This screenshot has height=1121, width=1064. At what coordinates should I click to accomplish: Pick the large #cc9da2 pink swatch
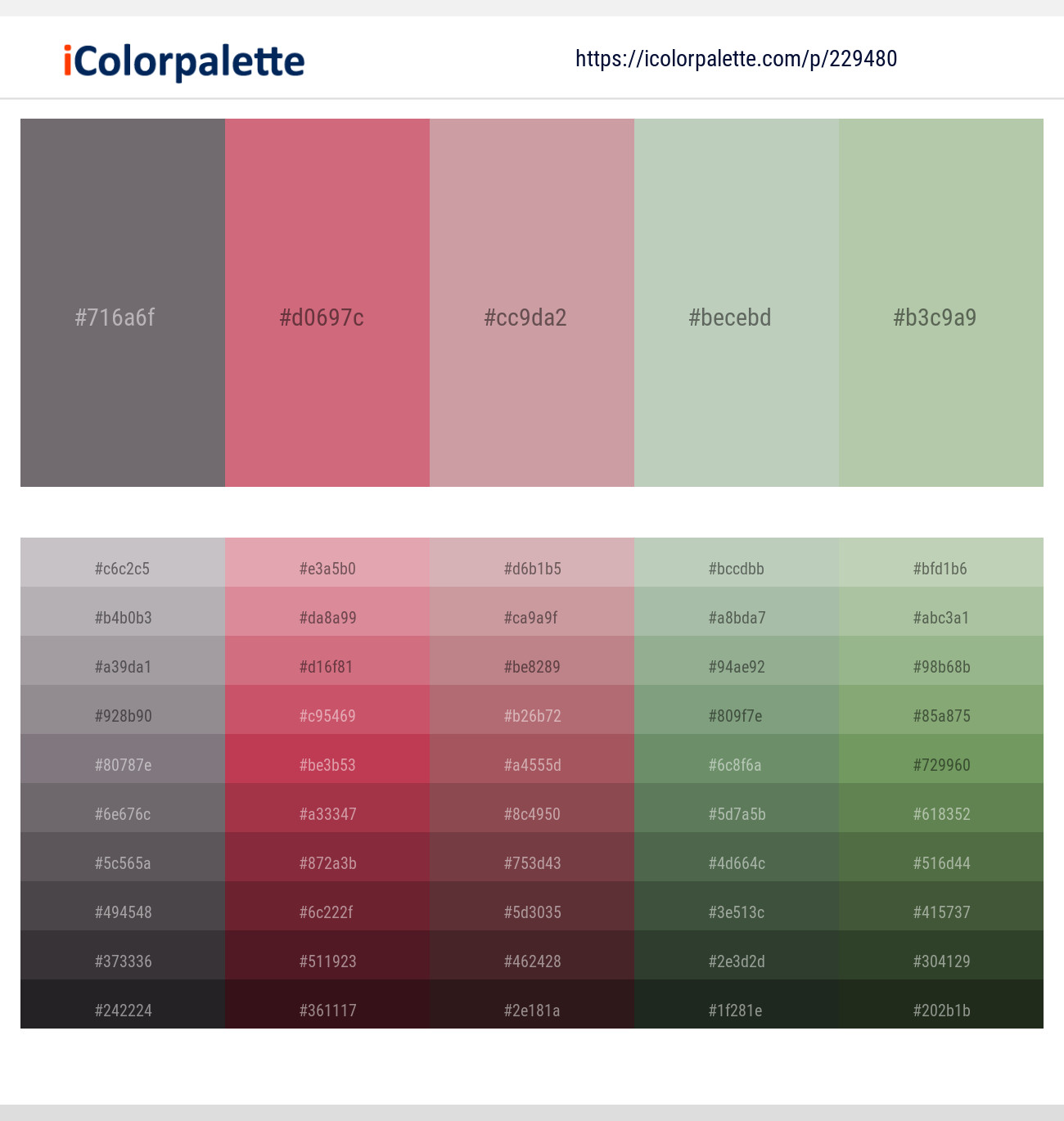click(x=532, y=303)
